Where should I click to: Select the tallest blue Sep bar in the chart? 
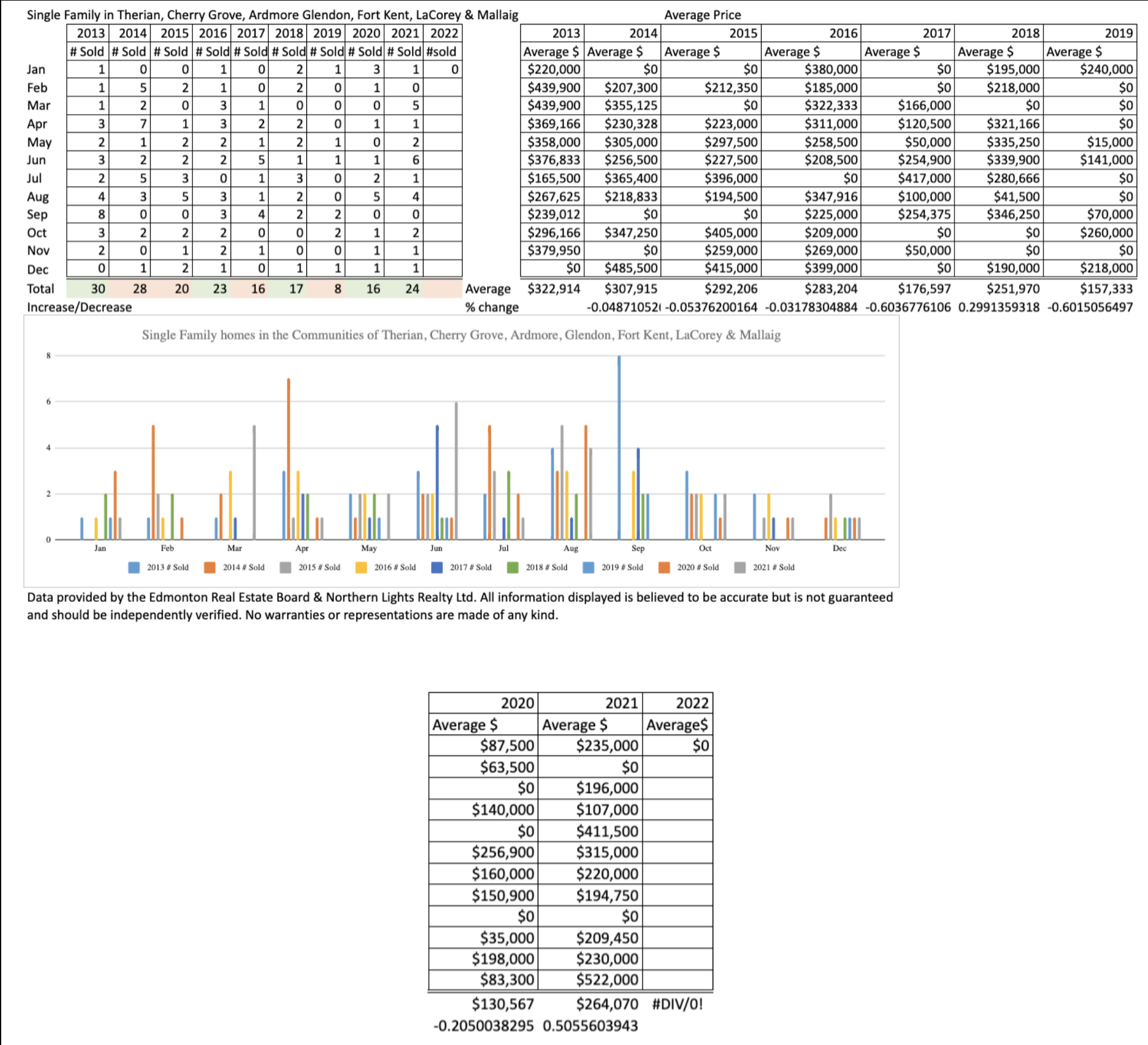point(619,448)
